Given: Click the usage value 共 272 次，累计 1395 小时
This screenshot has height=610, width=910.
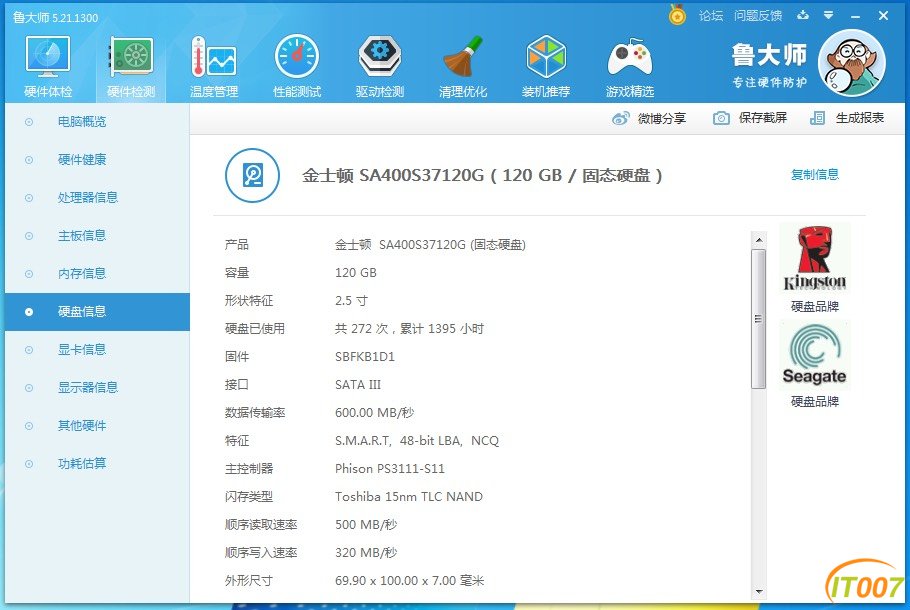Looking at the screenshot, I should point(409,329).
